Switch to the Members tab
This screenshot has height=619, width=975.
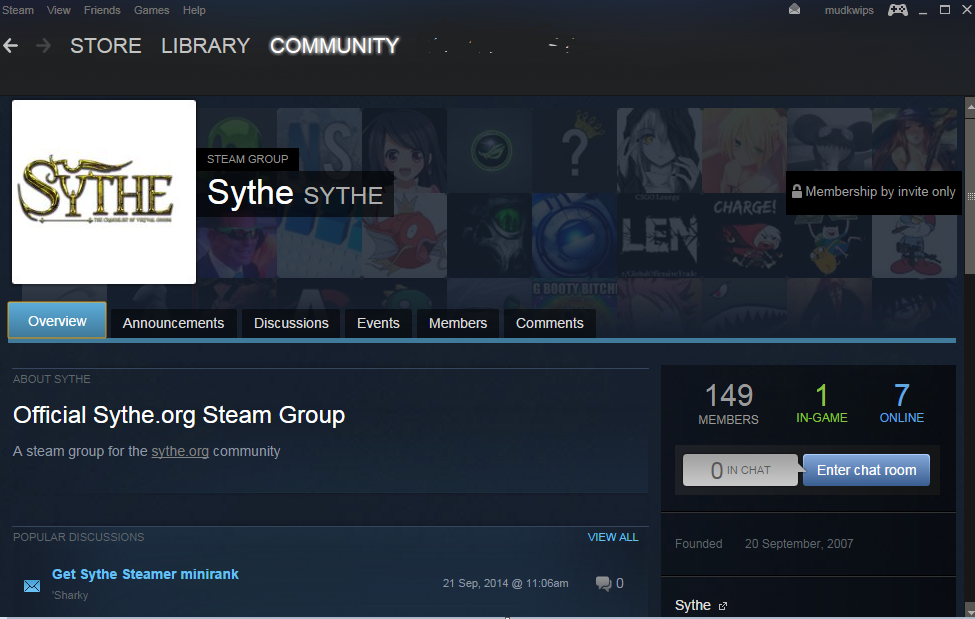(x=458, y=323)
